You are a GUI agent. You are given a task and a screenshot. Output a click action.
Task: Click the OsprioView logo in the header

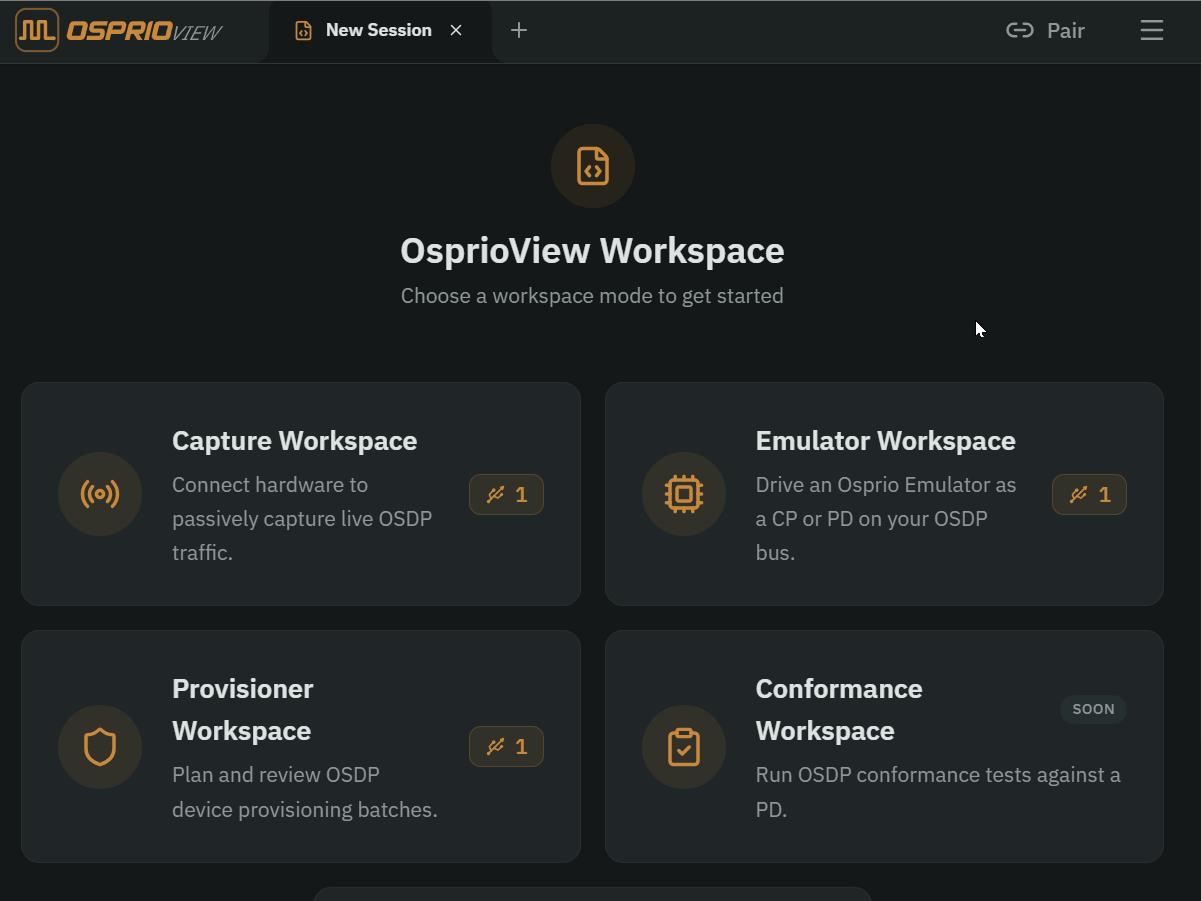point(119,31)
